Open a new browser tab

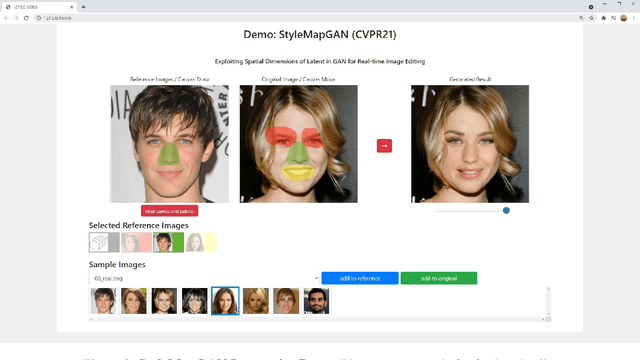coord(83,7)
